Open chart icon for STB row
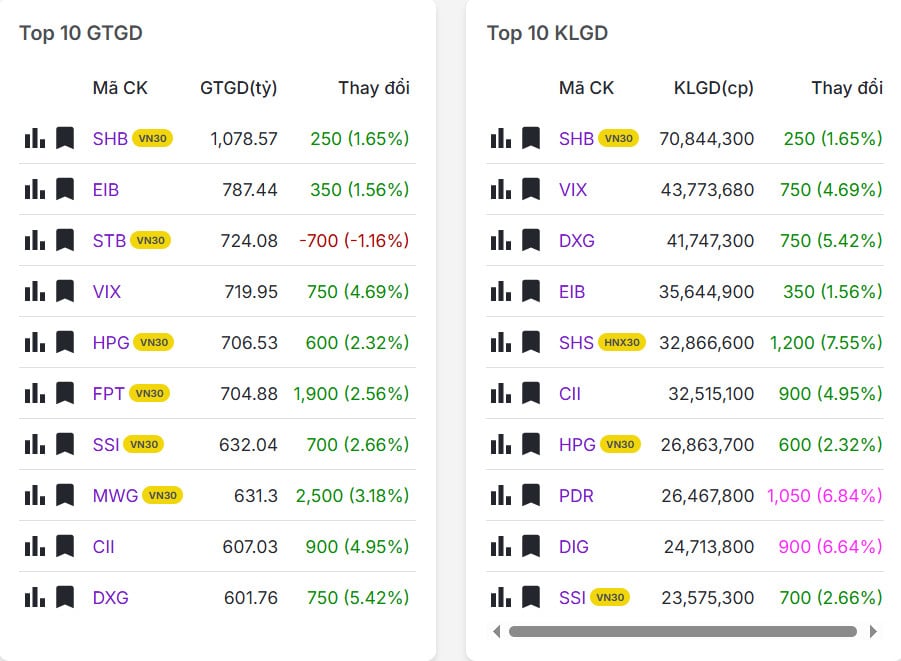The width and height of the screenshot is (901, 661). pyautogui.click(x=35, y=240)
